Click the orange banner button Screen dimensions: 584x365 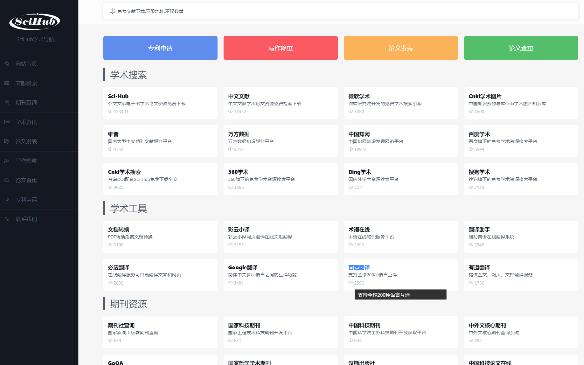coord(401,48)
